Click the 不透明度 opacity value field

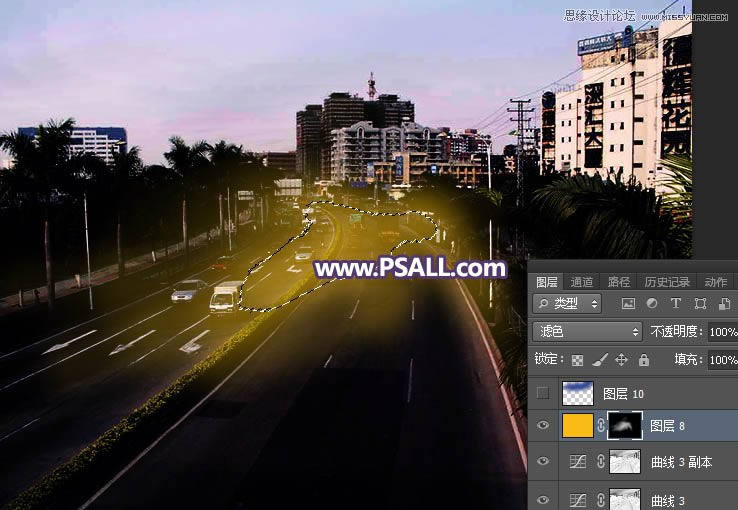pos(721,332)
